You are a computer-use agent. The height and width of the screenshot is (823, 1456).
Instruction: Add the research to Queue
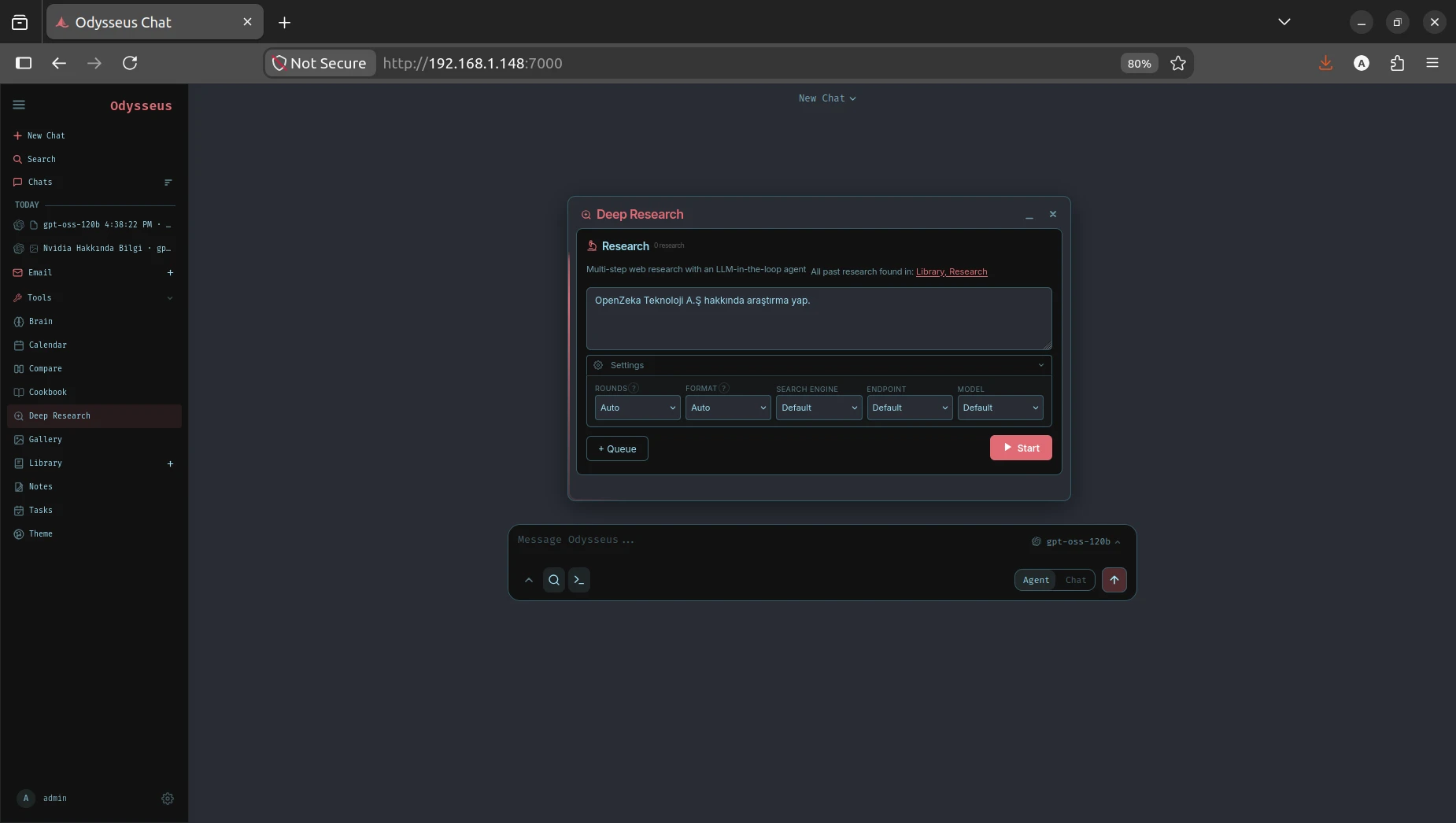click(617, 448)
